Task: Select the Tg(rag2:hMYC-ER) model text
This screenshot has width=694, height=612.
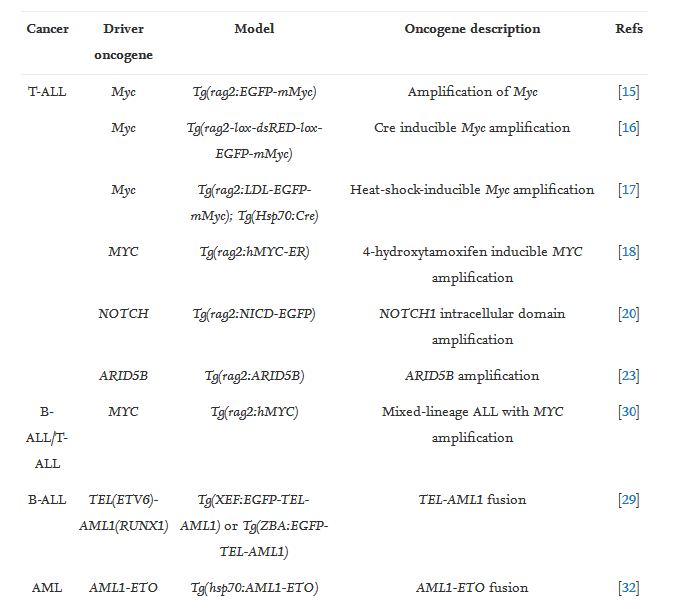Action: [254, 252]
